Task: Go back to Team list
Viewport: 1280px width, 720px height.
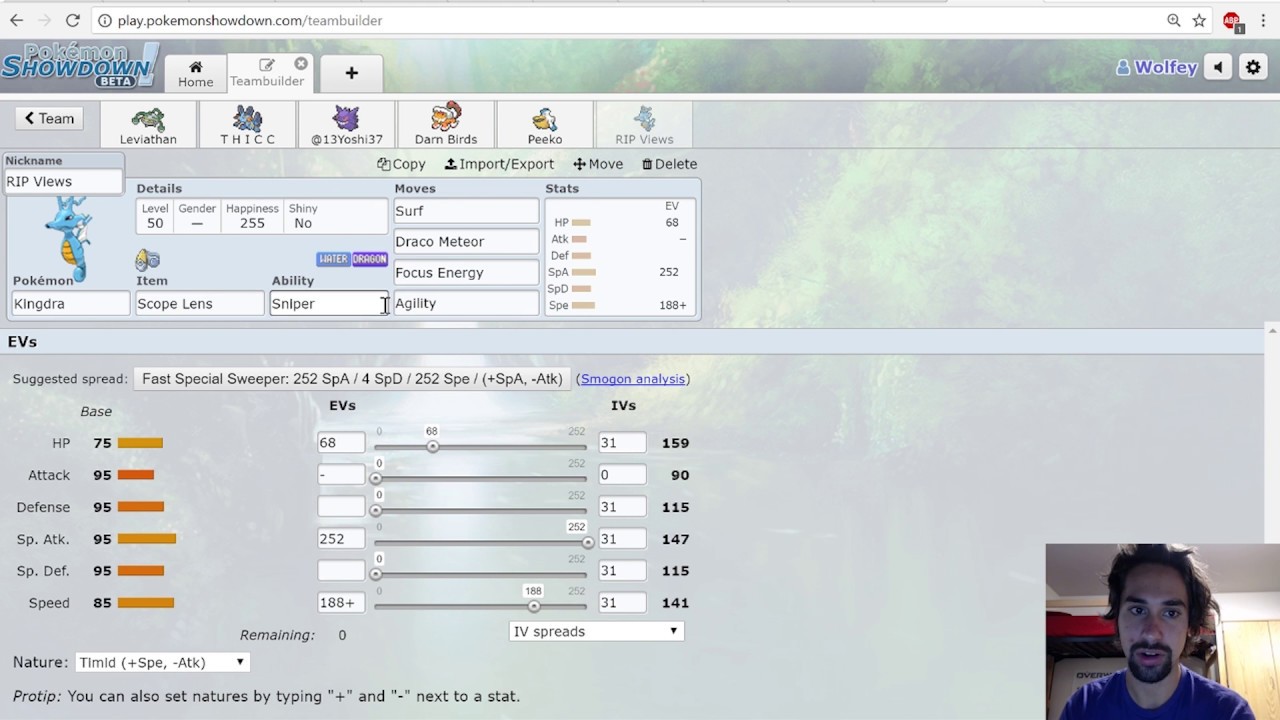Action: [49, 118]
